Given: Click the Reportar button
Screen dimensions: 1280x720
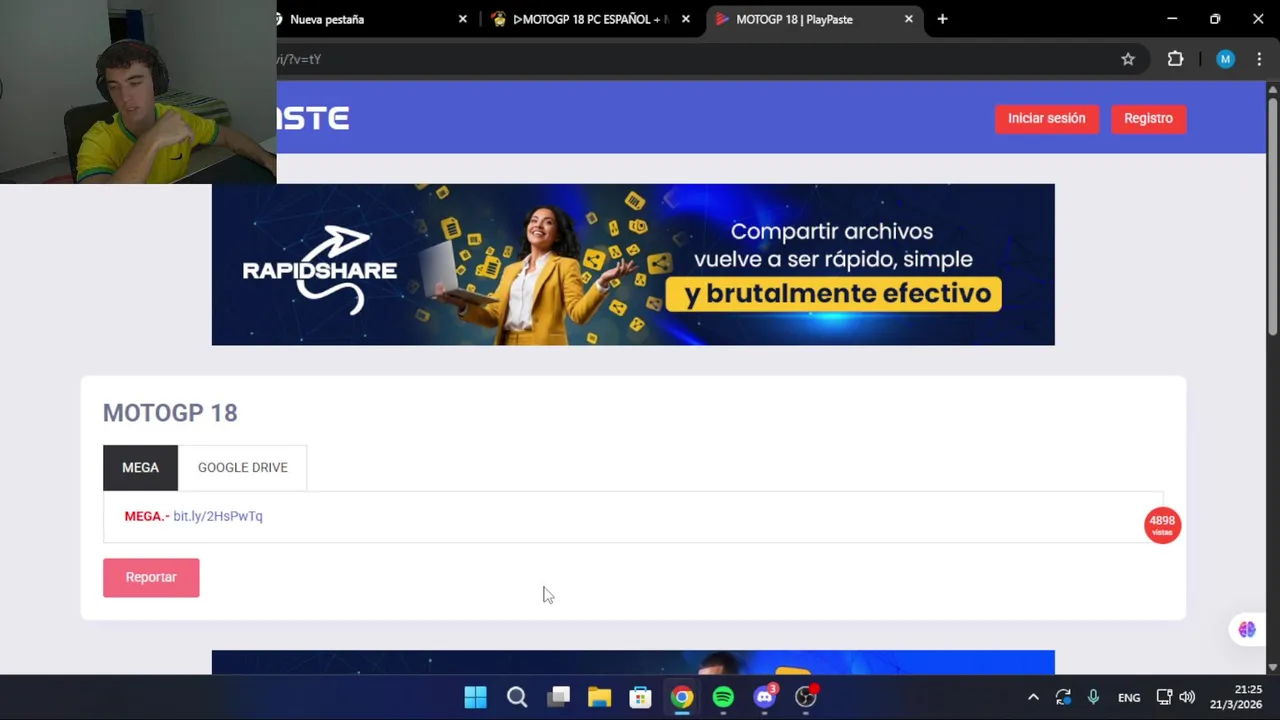Looking at the screenshot, I should point(151,577).
